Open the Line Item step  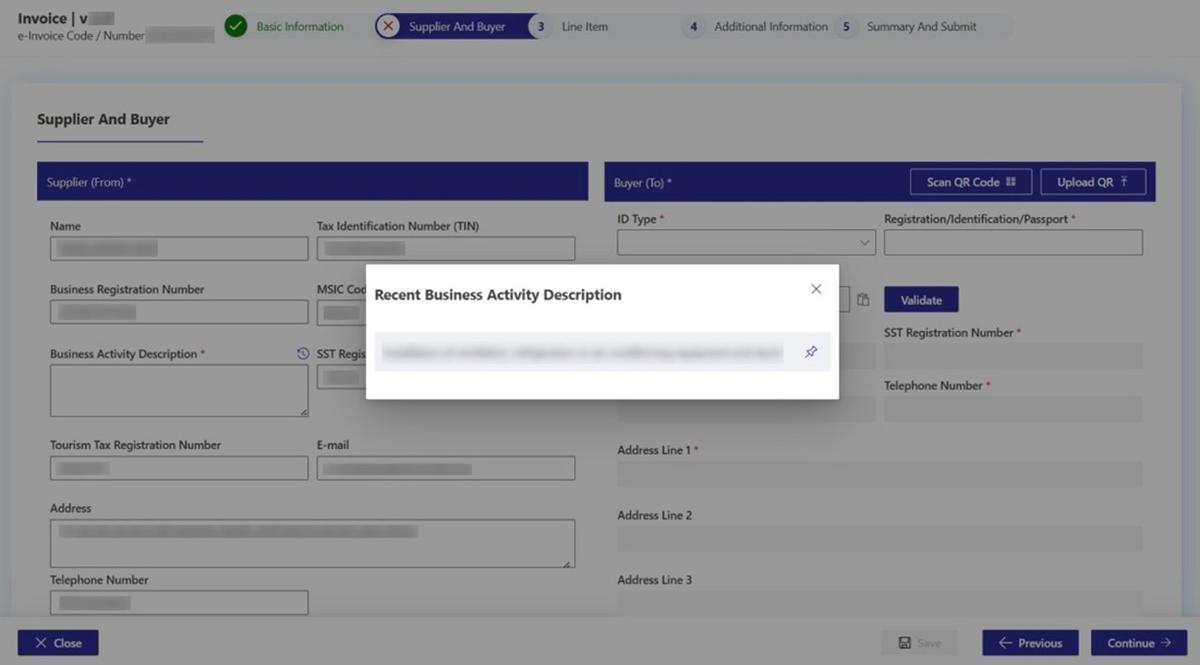(x=584, y=27)
